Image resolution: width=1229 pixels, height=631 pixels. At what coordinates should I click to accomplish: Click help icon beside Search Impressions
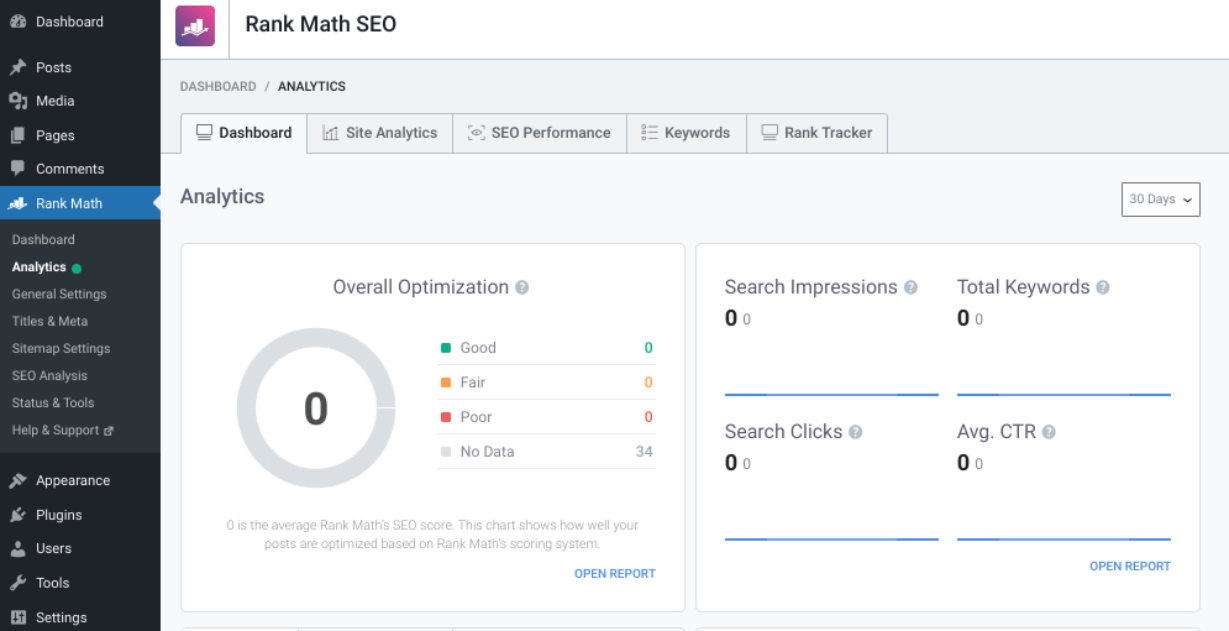(x=911, y=287)
